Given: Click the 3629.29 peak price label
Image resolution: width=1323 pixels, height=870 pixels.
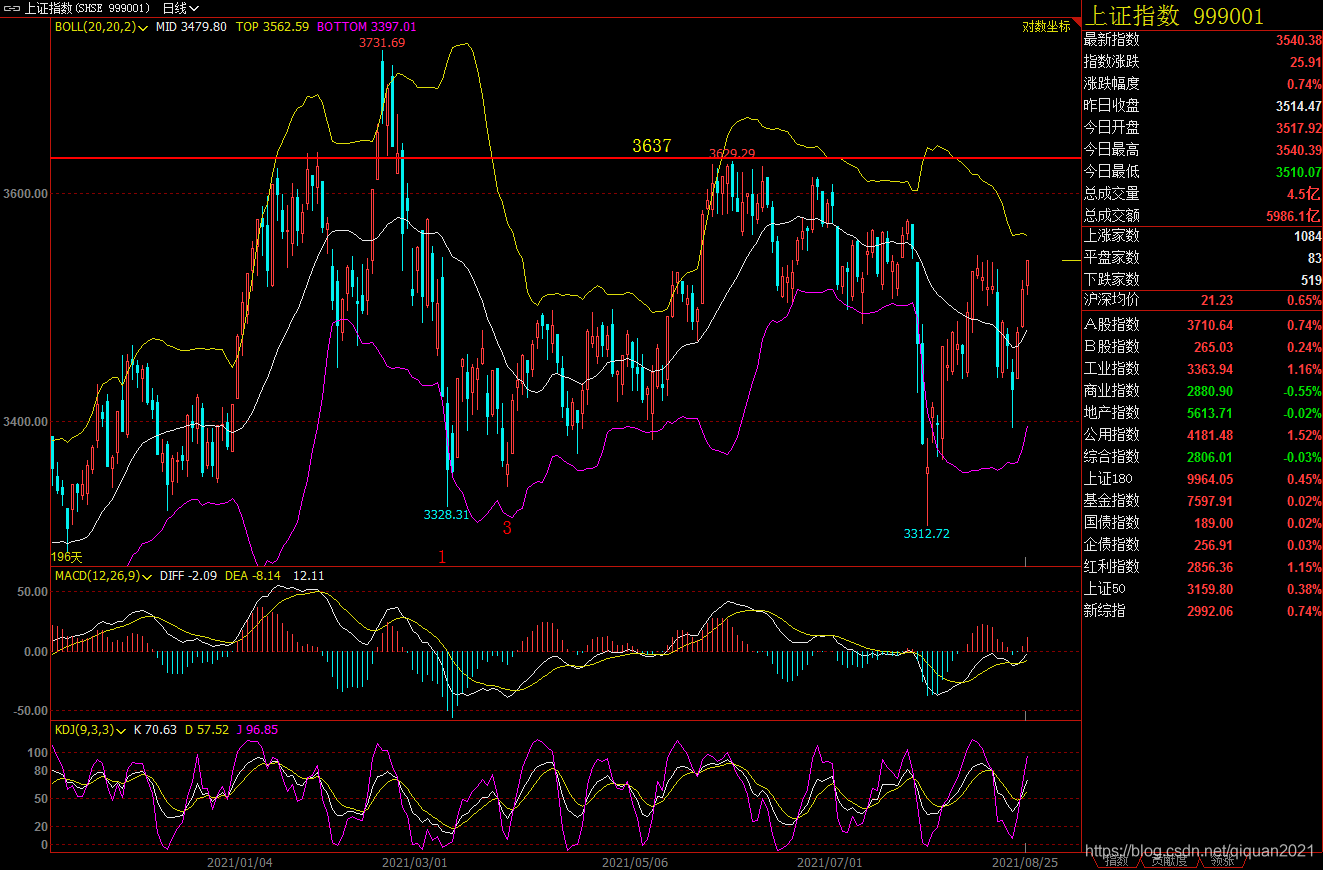Looking at the screenshot, I should pos(732,154).
